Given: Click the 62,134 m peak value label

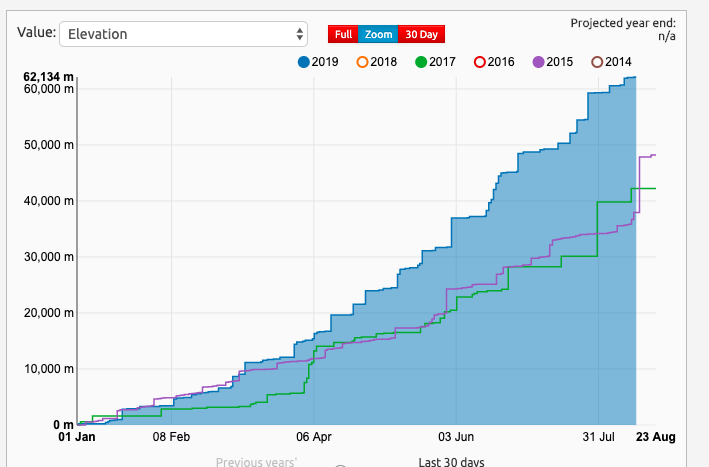Looking at the screenshot, I should click(x=43, y=77).
